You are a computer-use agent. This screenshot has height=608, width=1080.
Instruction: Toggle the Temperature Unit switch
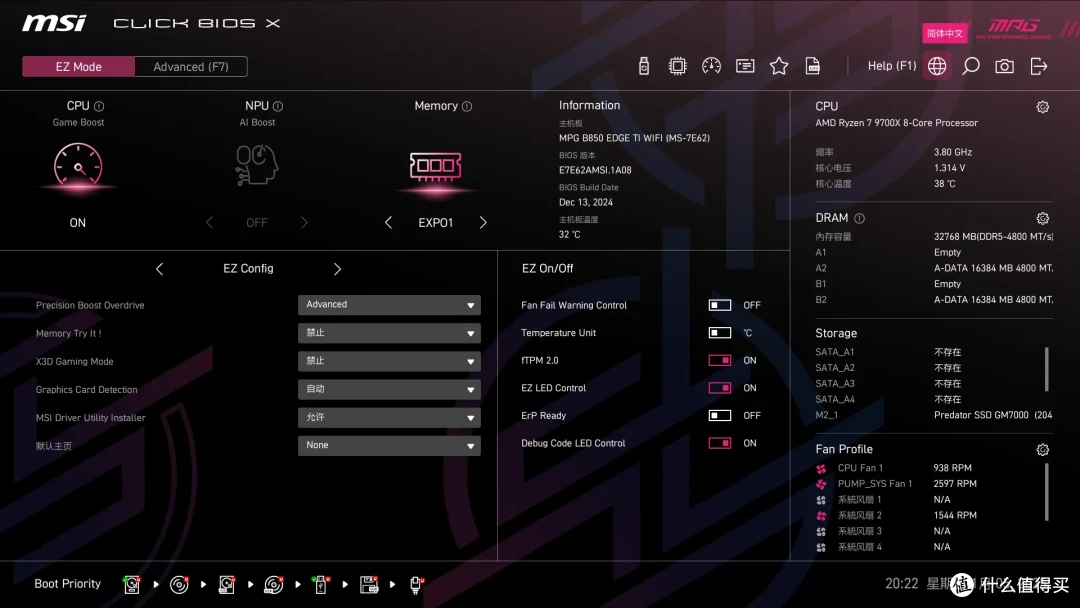[720, 333]
